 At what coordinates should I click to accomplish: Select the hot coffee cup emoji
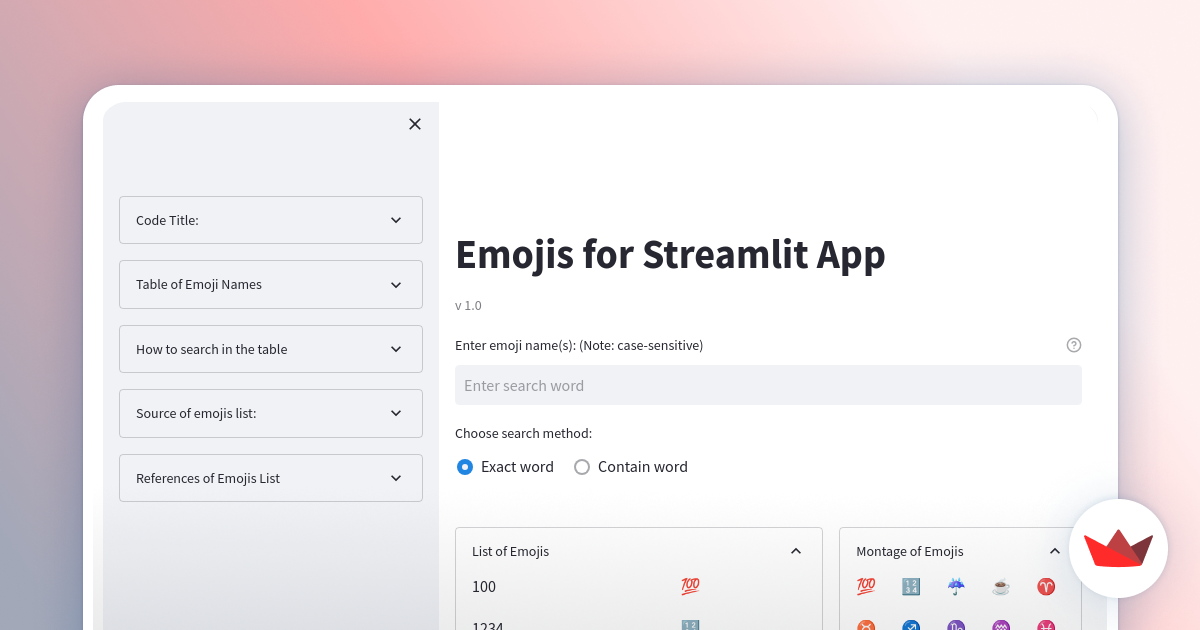coord(1000,586)
